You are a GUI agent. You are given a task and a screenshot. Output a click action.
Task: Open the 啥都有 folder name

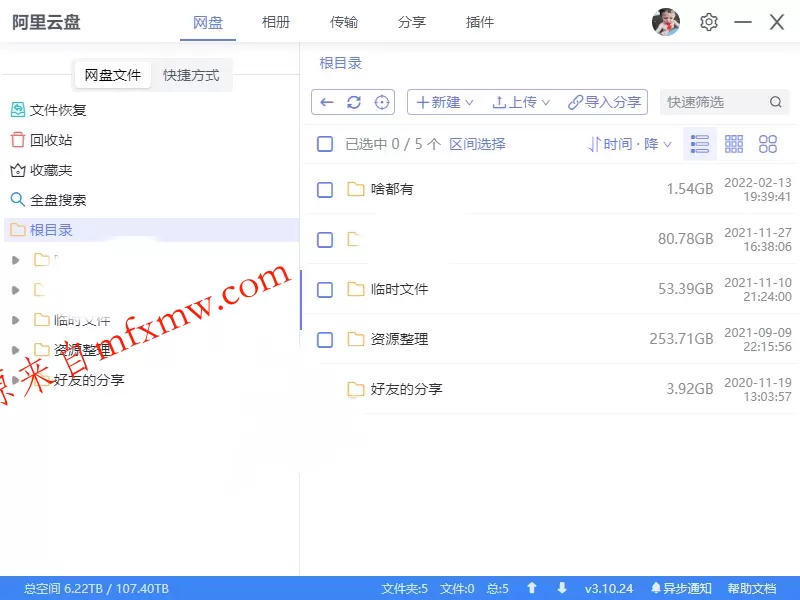click(392, 189)
